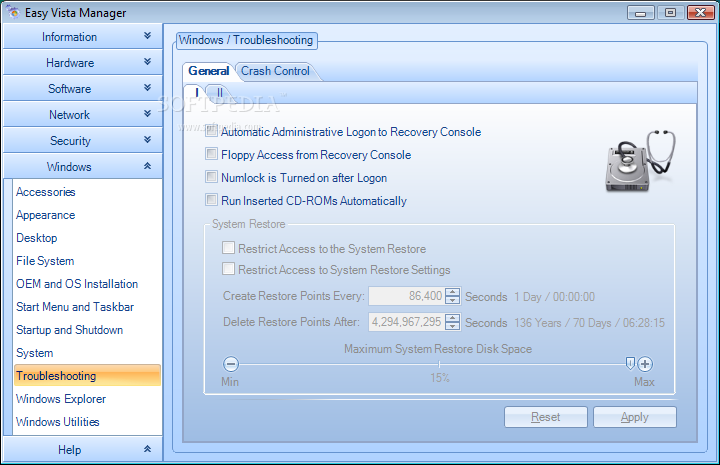This screenshot has height=465, width=720.
Task: Click the Information section header
Action: (x=83, y=36)
